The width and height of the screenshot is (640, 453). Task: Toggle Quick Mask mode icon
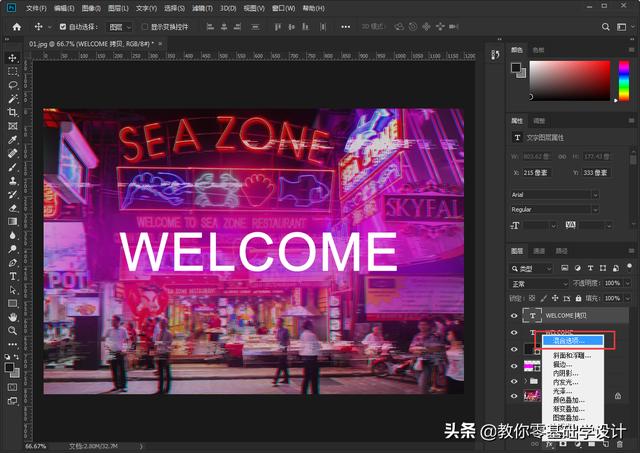[x=13, y=387]
